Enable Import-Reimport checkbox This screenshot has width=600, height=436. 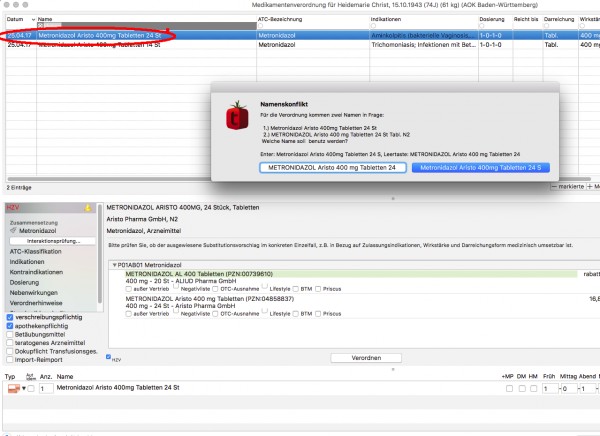click(x=10, y=359)
